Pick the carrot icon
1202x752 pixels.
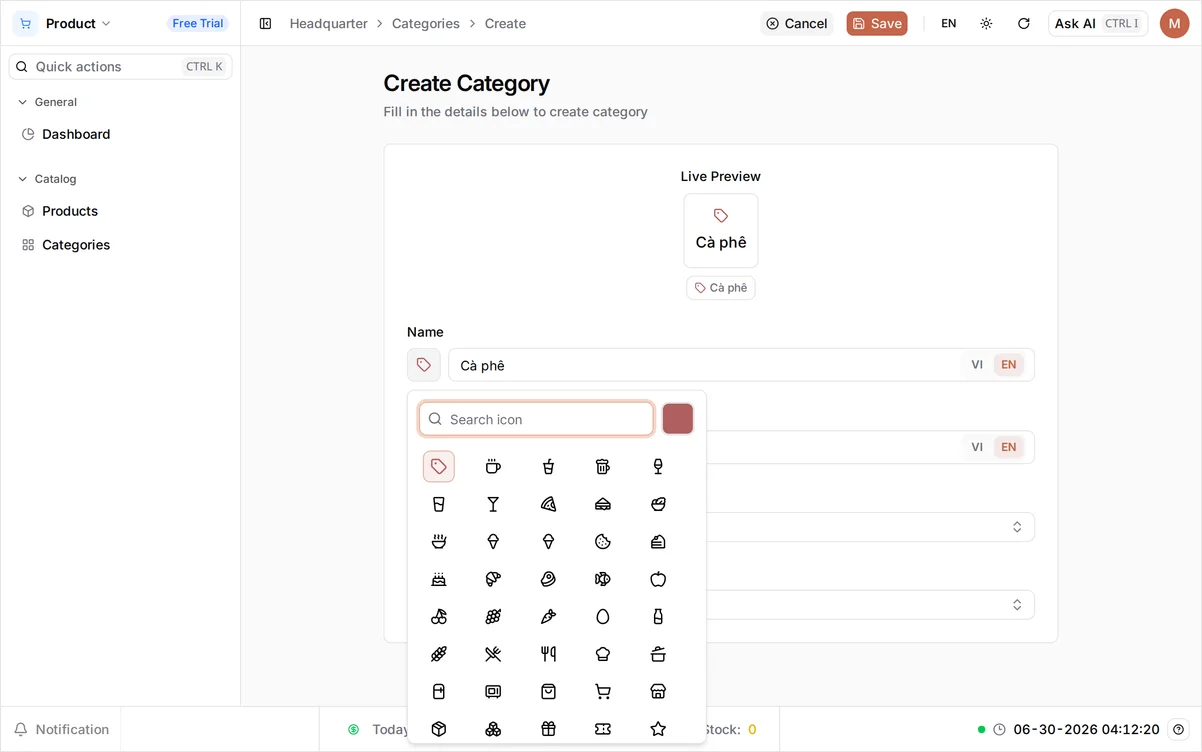pos(548,617)
